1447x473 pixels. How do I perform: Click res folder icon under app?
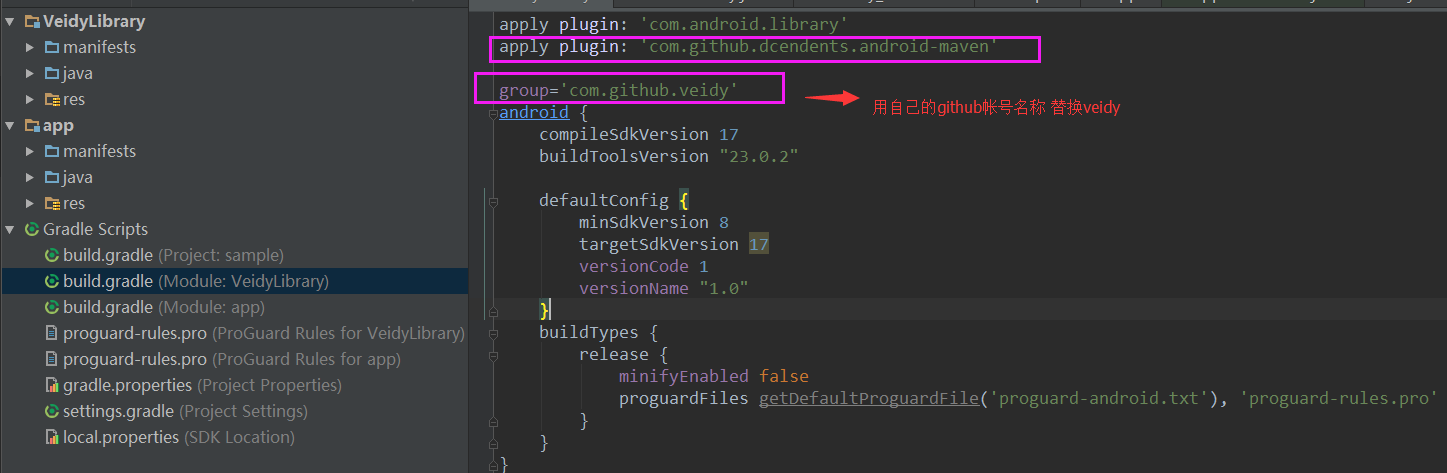pos(52,203)
